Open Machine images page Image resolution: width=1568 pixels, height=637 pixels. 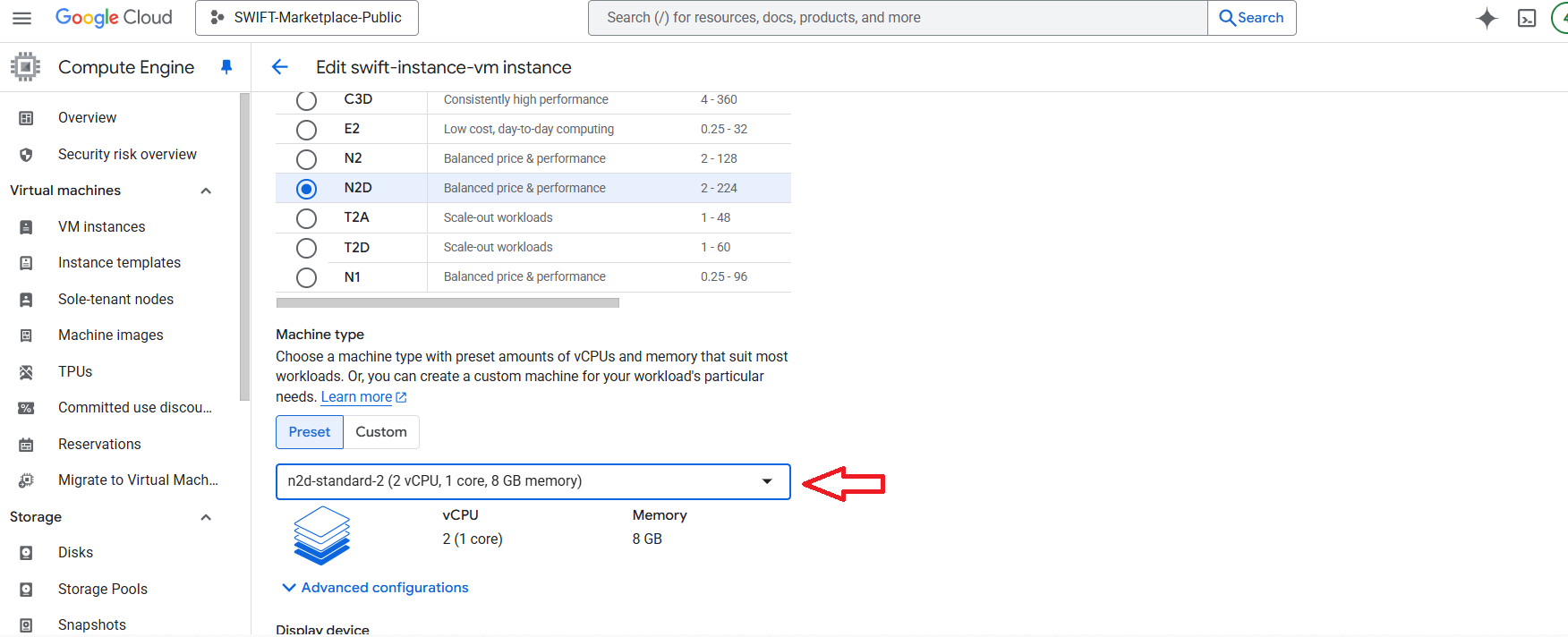coord(110,335)
